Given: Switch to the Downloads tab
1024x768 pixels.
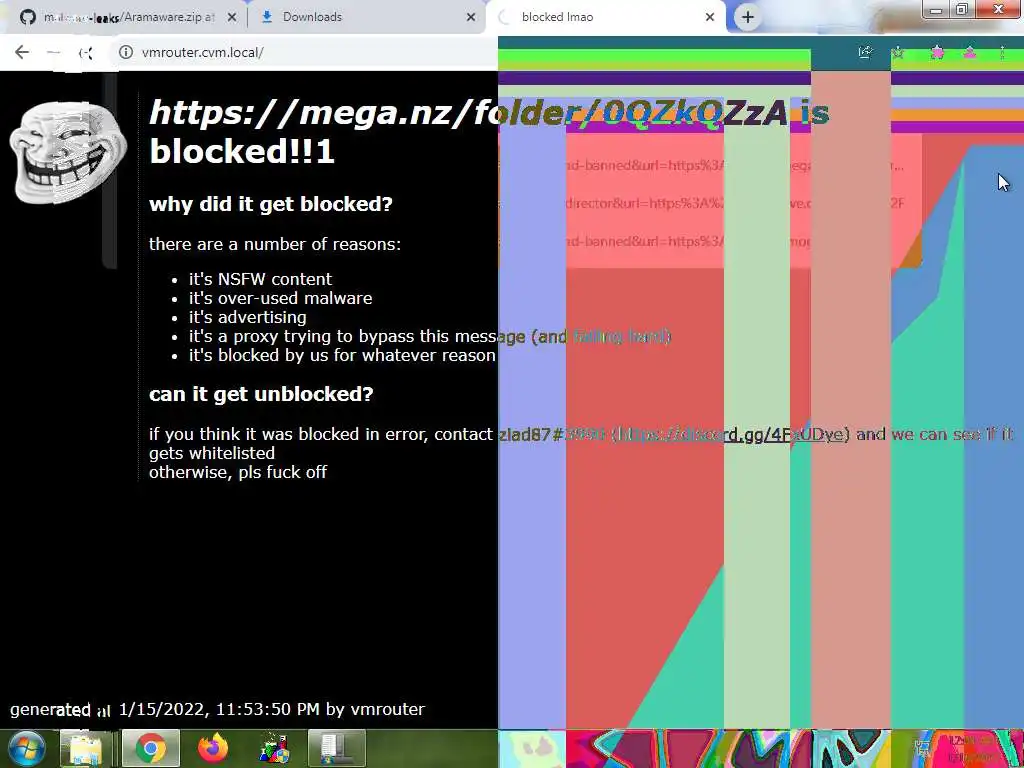Looking at the screenshot, I should [x=367, y=18].
